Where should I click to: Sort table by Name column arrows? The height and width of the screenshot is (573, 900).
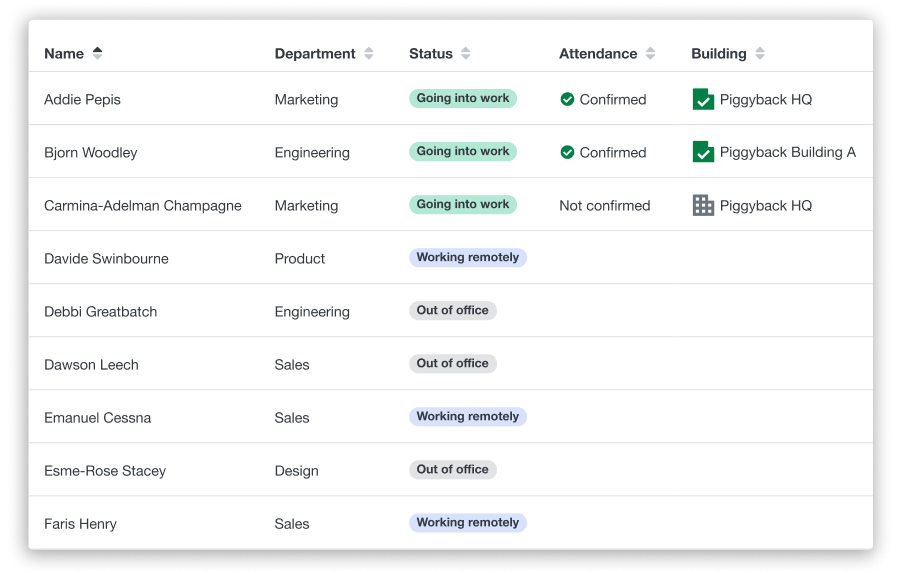click(98, 53)
